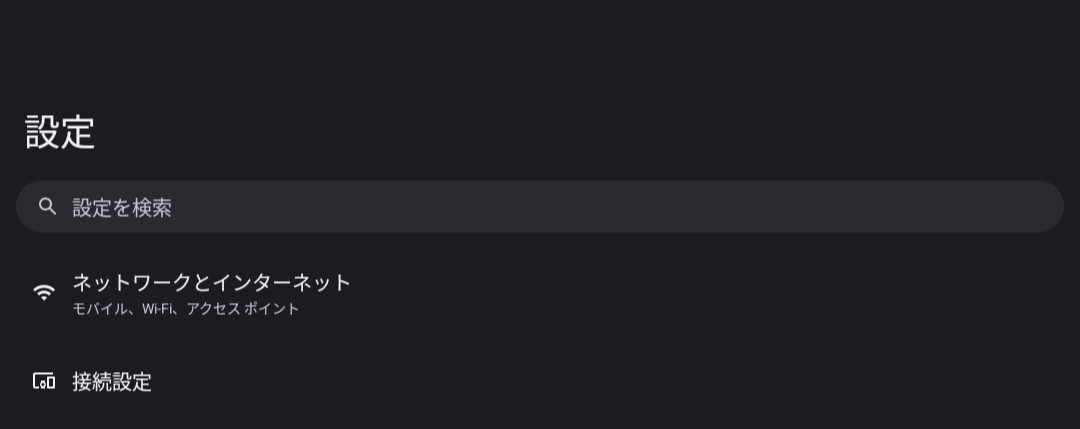The height and width of the screenshot is (429, 1080).
Task: Click the magnifying glass search icon
Action: click(46, 207)
